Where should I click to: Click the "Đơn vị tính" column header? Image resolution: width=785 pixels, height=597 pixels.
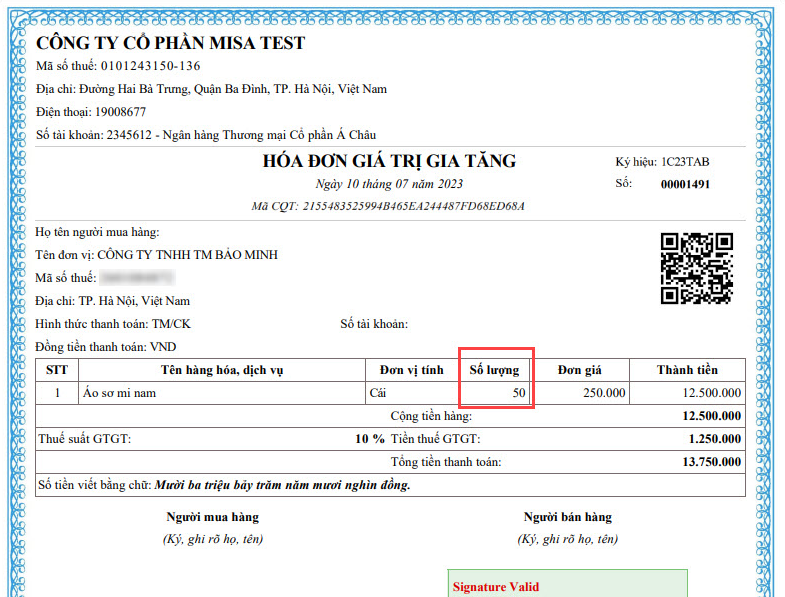(404, 370)
